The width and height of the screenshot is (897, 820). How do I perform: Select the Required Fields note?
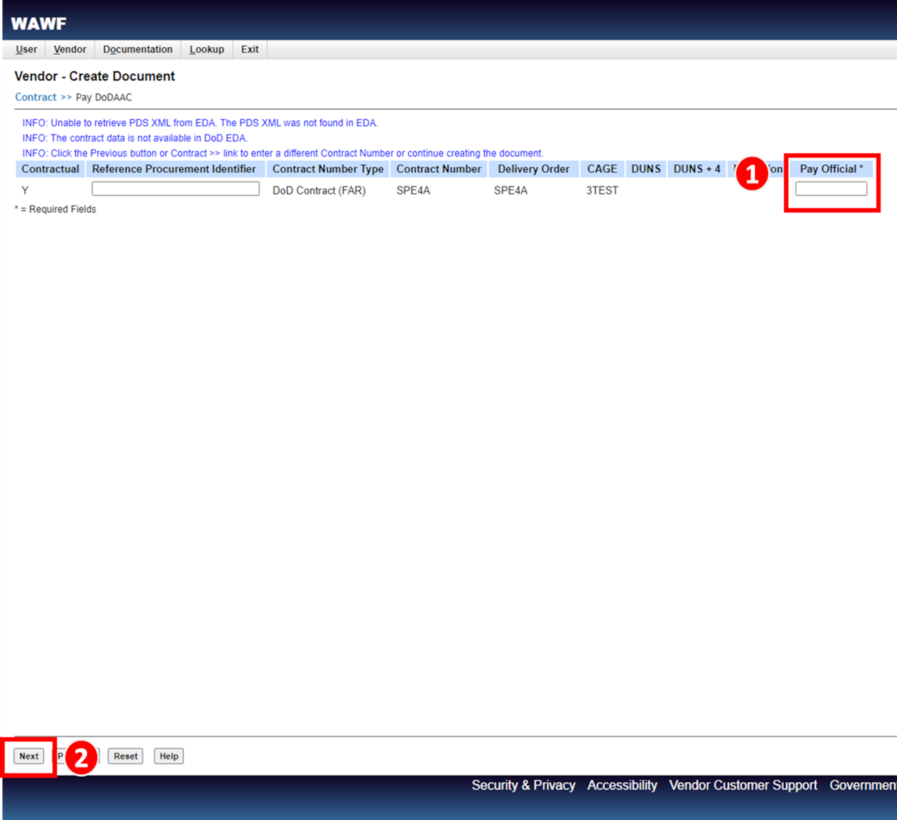[55, 209]
